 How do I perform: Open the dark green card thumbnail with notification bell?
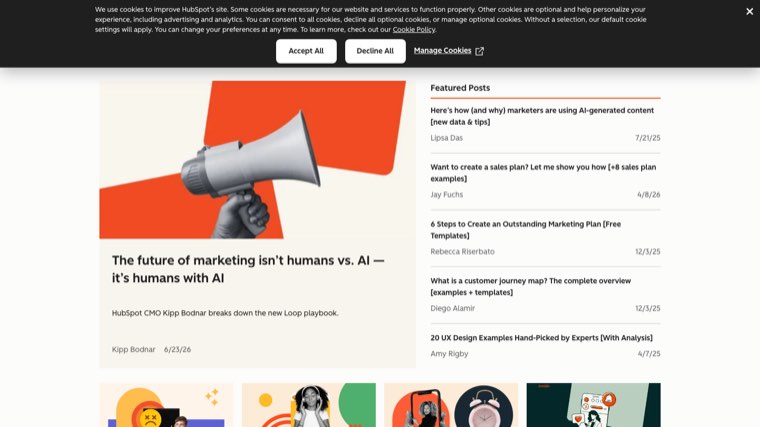pyautogui.click(x=593, y=405)
